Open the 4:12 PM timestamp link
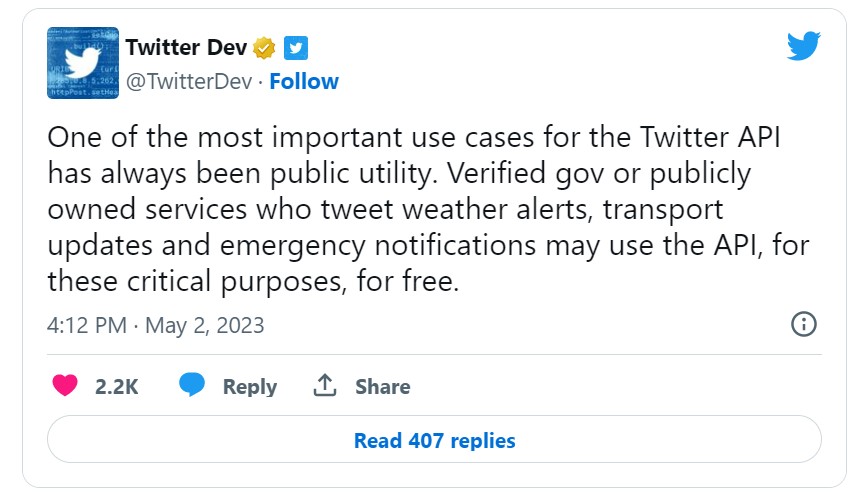856x495 pixels. (87, 326)
